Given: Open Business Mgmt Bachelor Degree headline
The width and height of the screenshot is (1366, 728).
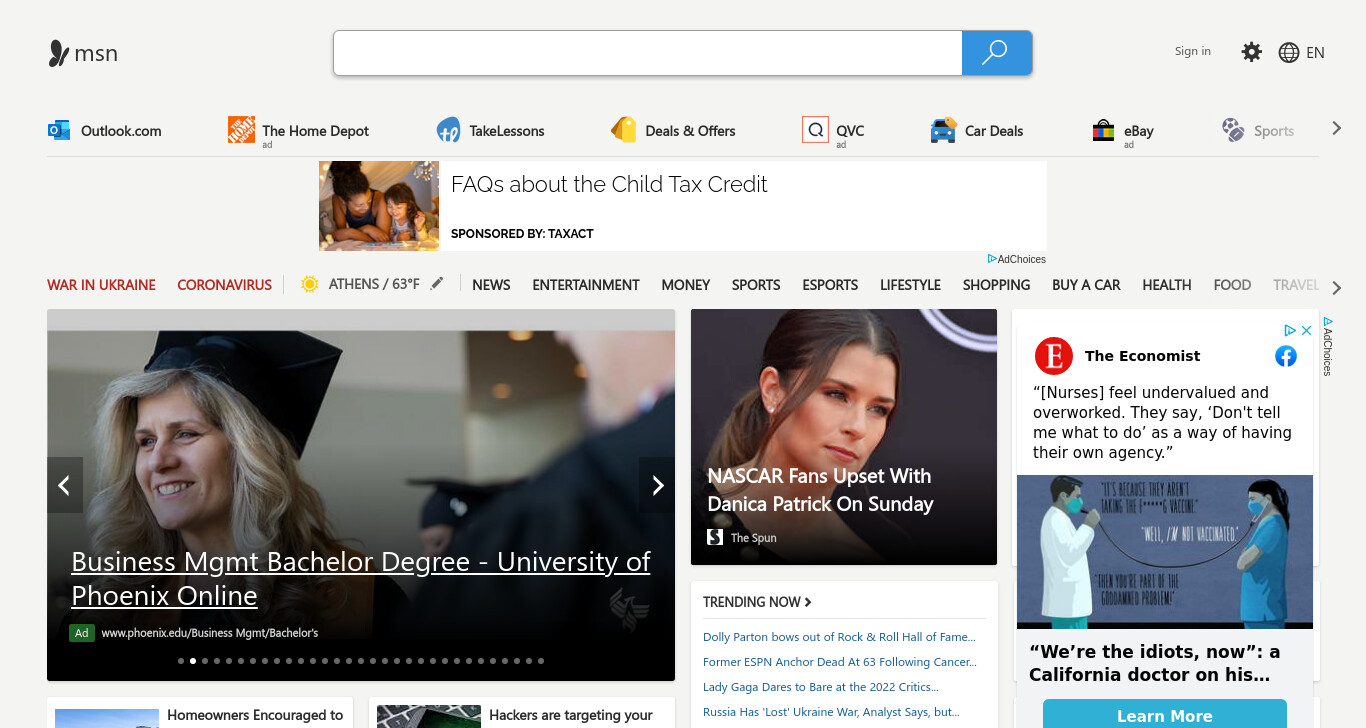Looking at the screenshot, I should [361, 578].
